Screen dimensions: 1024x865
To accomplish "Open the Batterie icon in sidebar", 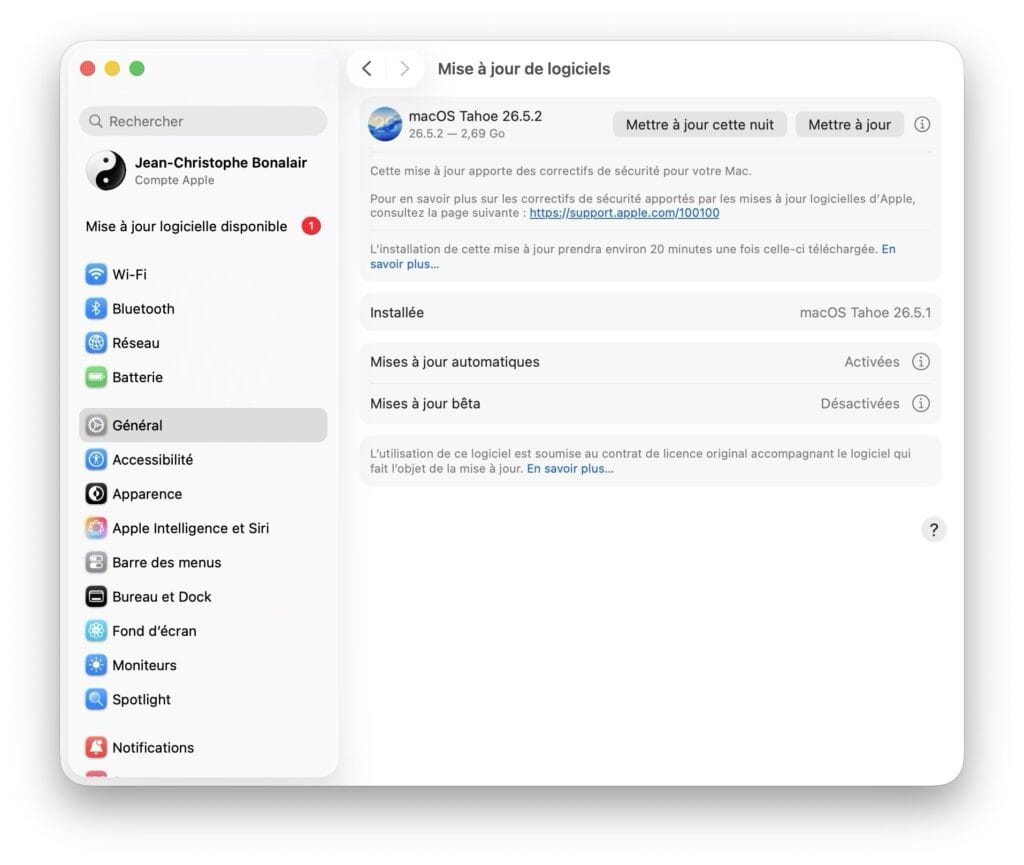I will tap(96, 377).
